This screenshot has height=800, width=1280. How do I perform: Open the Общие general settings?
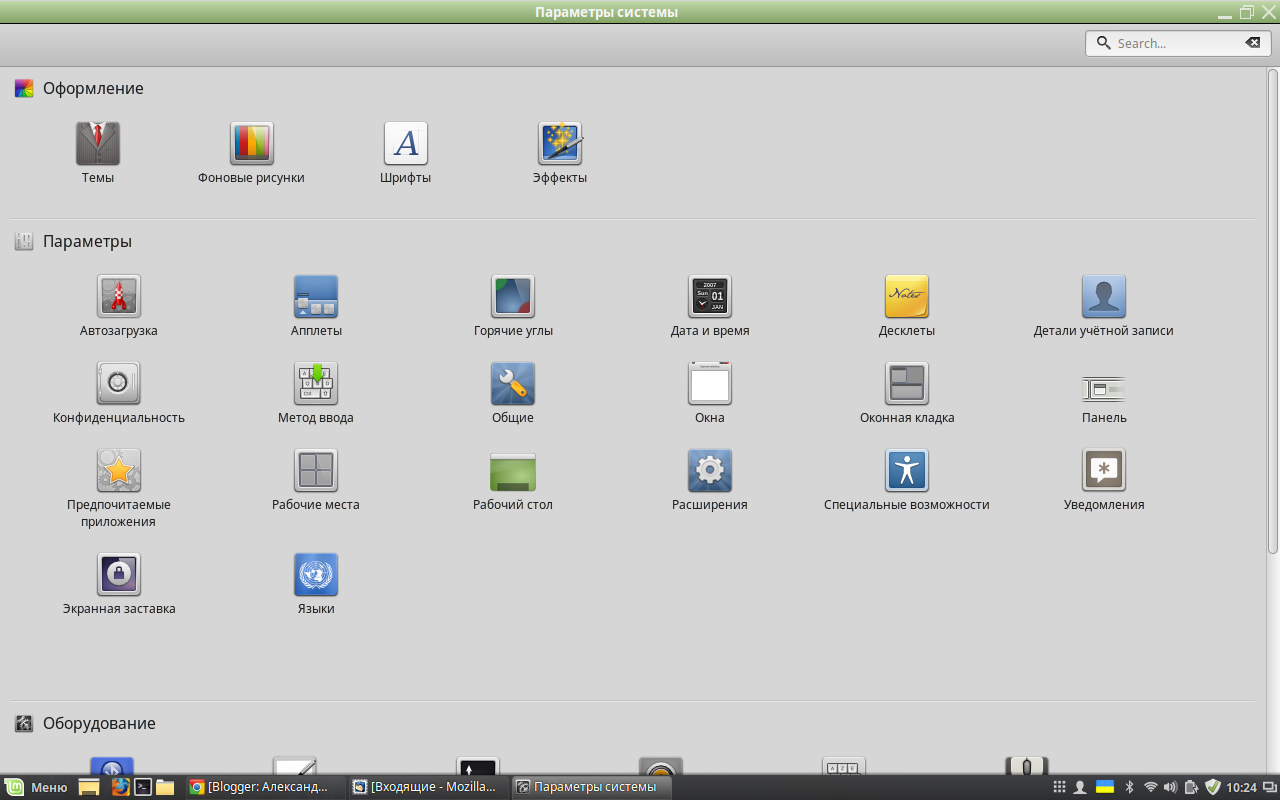(513, 384)
